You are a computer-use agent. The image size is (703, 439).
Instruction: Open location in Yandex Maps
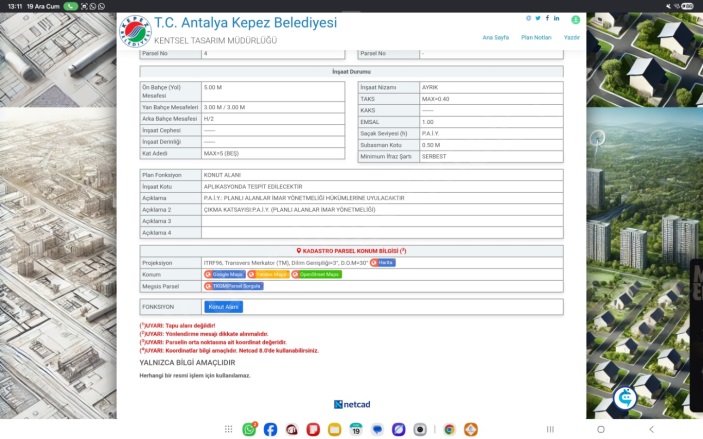(x=268, y=274)
